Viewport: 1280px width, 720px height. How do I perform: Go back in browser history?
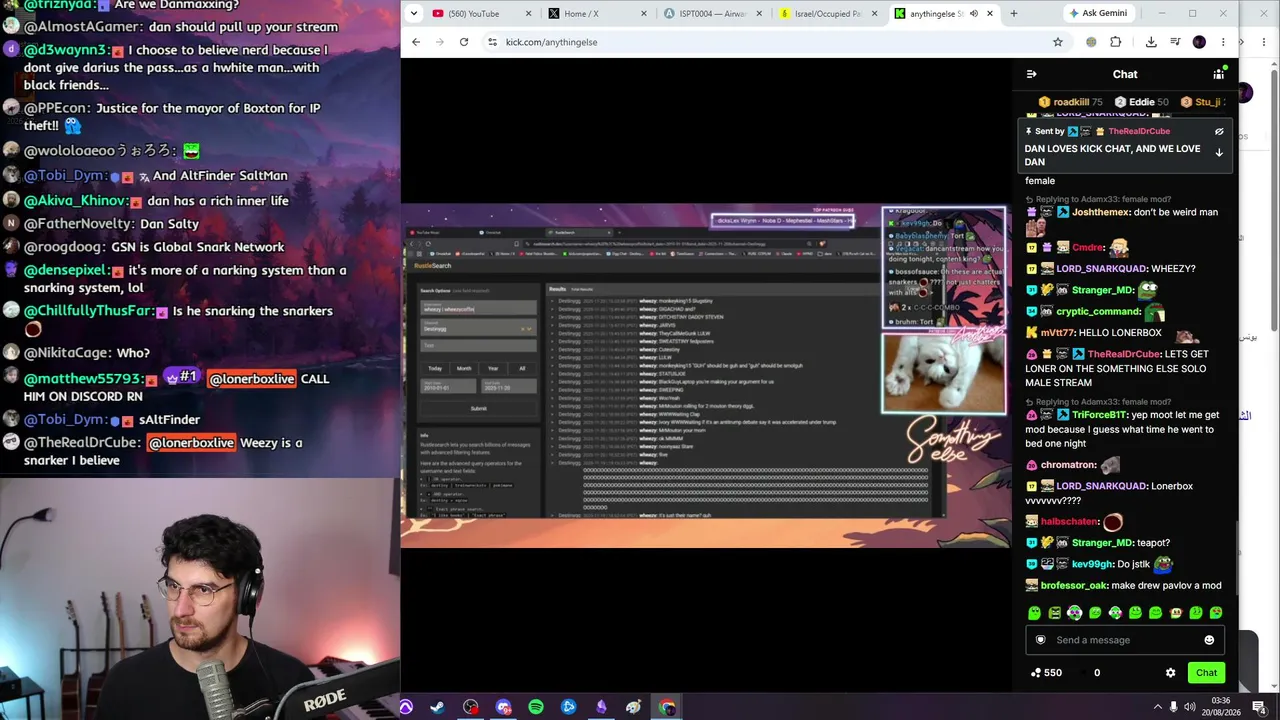pos(416,42)
